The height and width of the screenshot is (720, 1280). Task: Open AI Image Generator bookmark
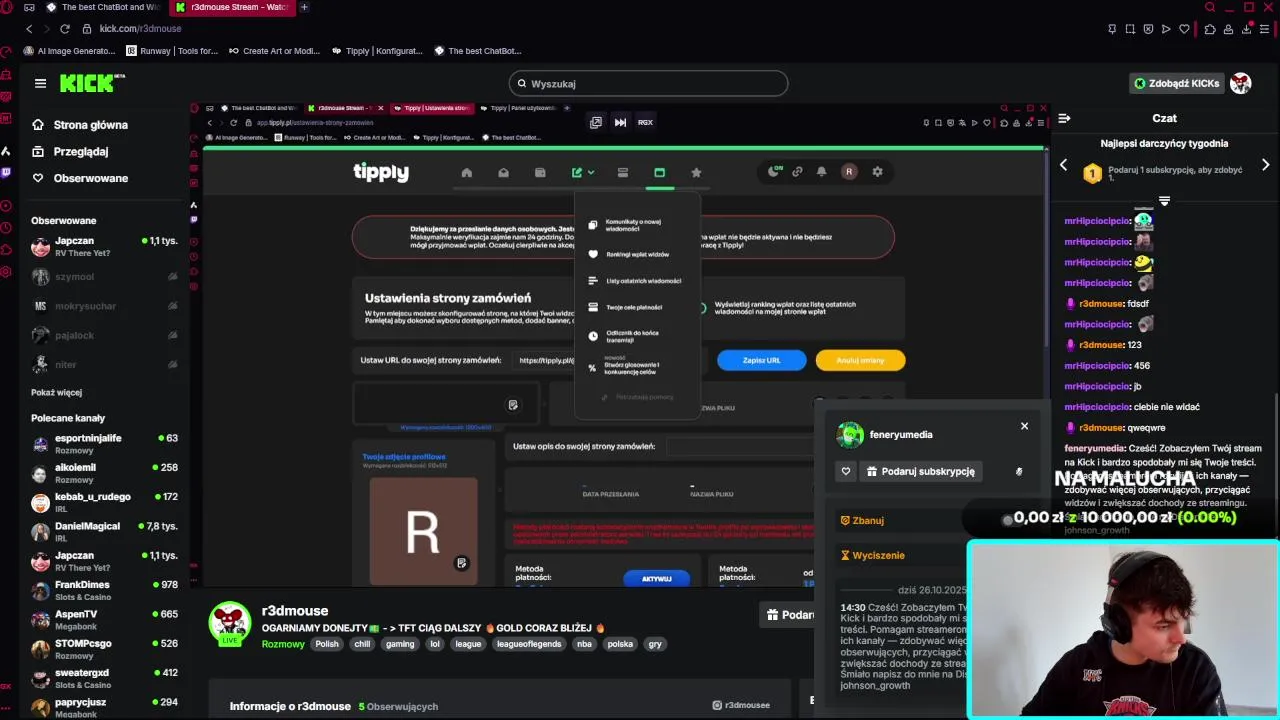click(69, 51)
